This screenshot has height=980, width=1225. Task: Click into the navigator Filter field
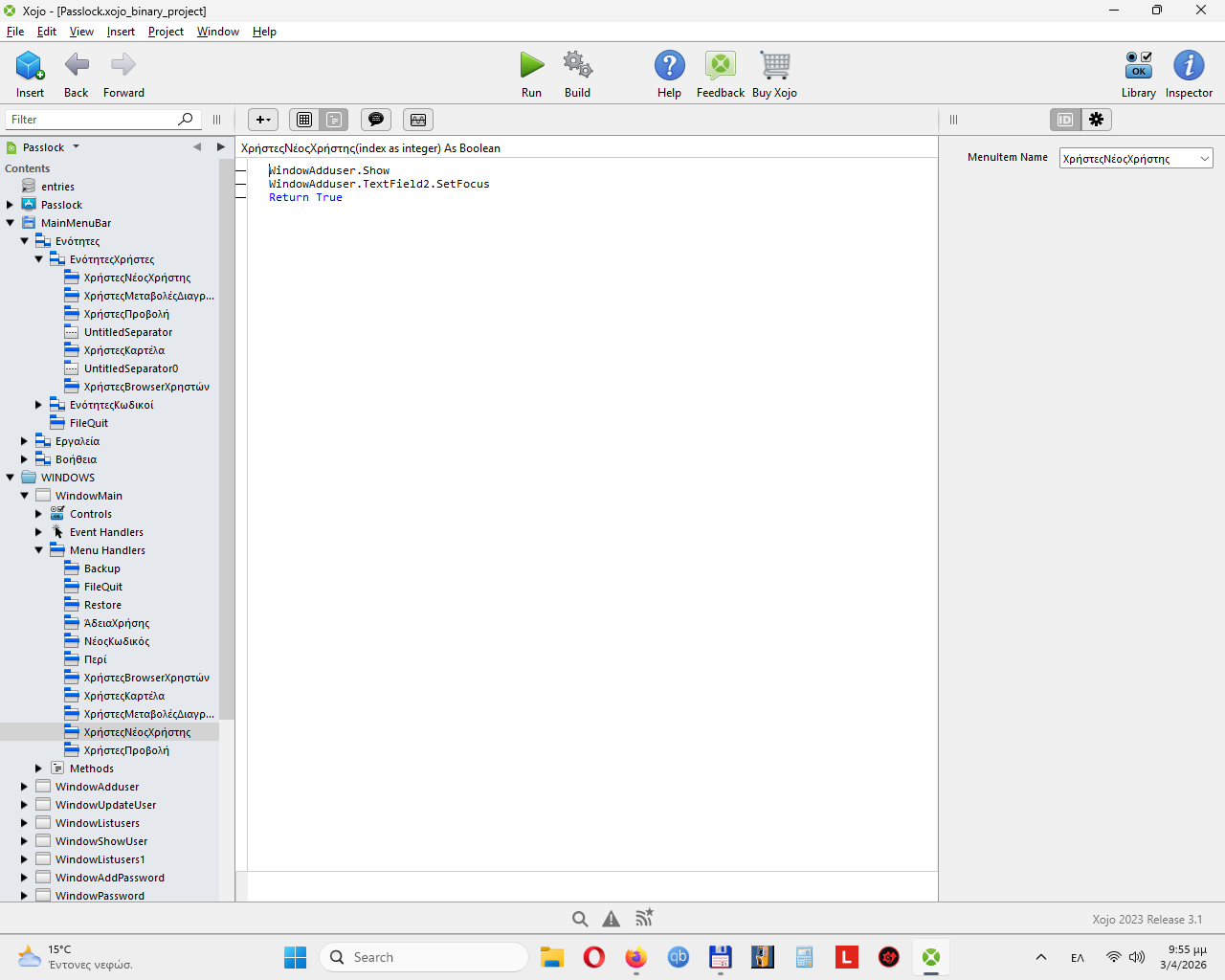(91, 120)
